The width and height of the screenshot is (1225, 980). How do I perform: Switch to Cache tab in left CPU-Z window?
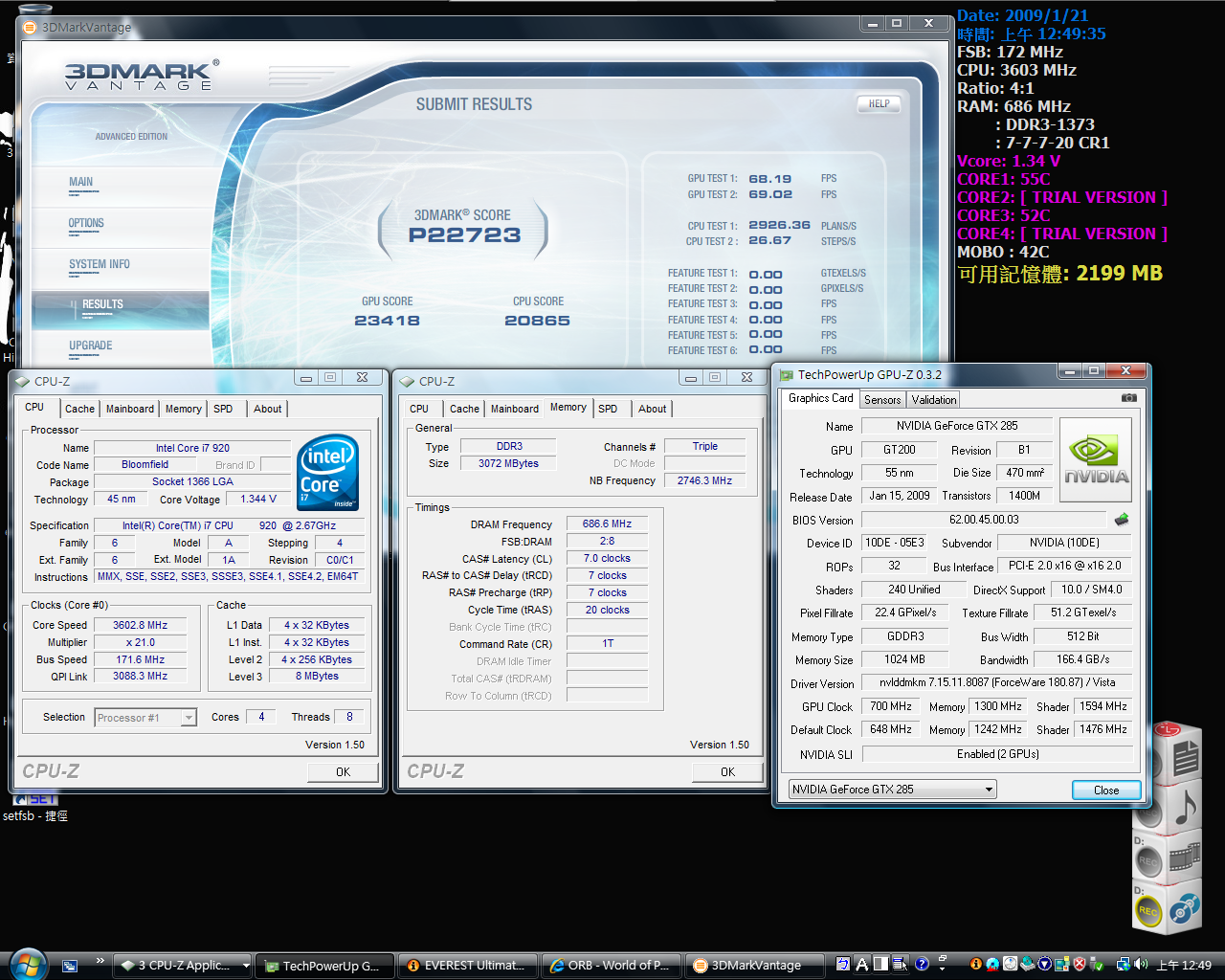click(79, 409)
